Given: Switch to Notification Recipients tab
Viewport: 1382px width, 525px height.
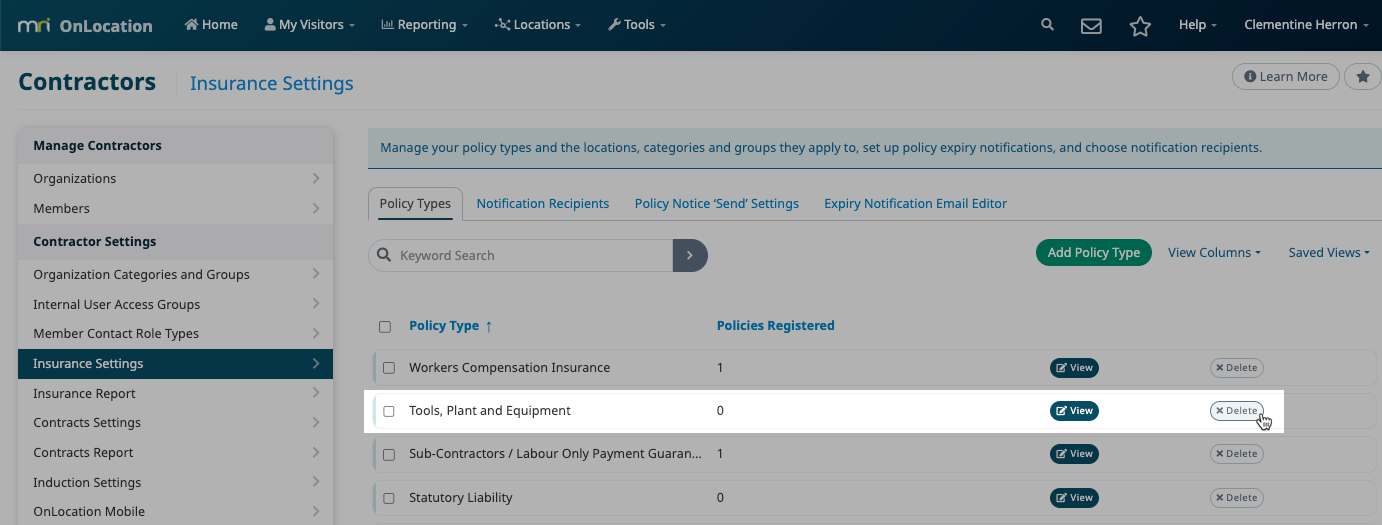Looking at the screenshot, I should click(543, 203).
